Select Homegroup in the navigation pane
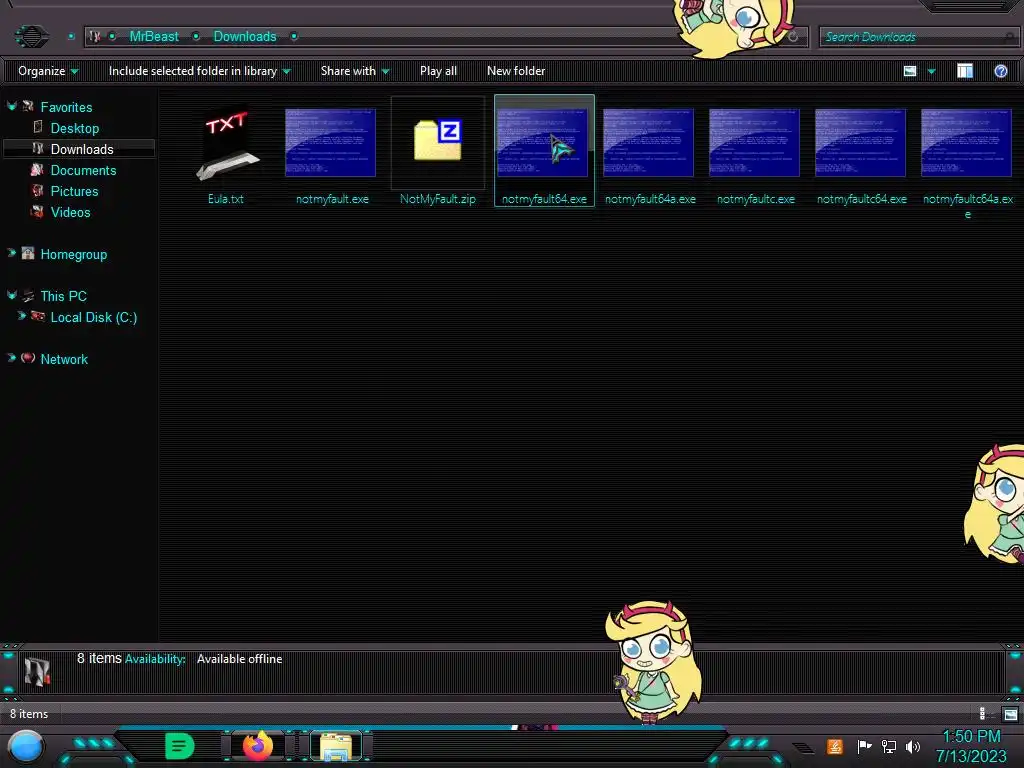1024x768 pixels. coord(73,254)
